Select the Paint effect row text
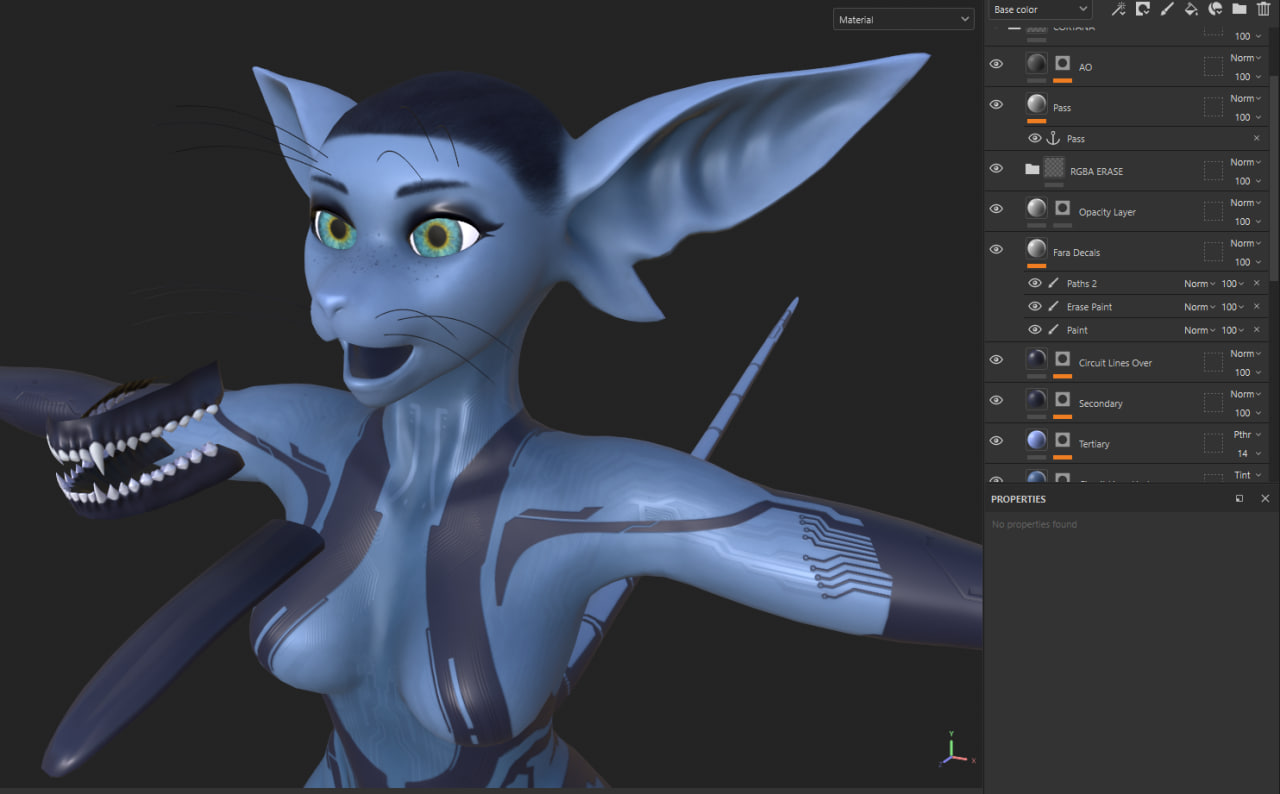The image size is (1280, 794). [1077, 330]
